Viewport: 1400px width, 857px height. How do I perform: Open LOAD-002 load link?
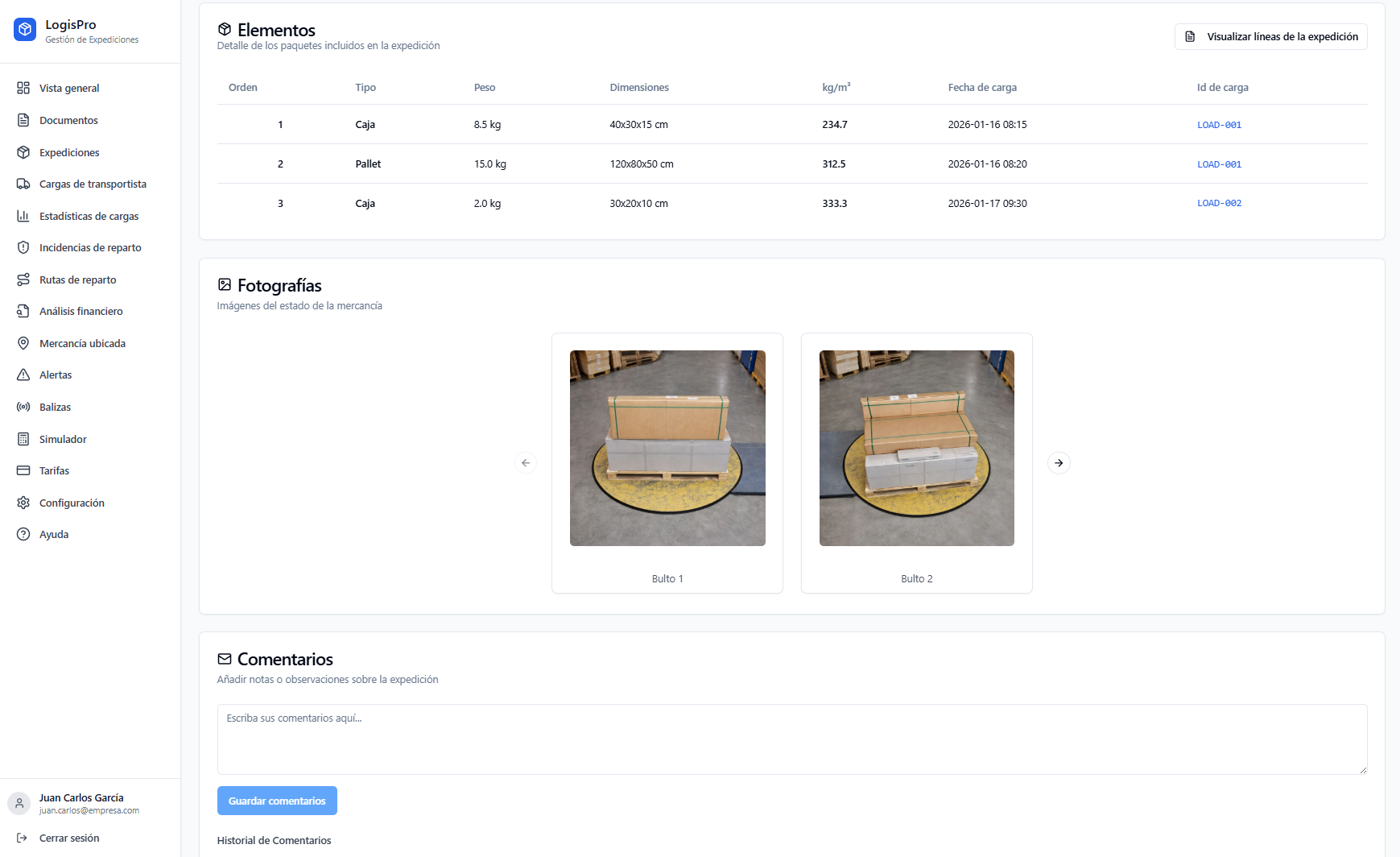pos(1219,204)
